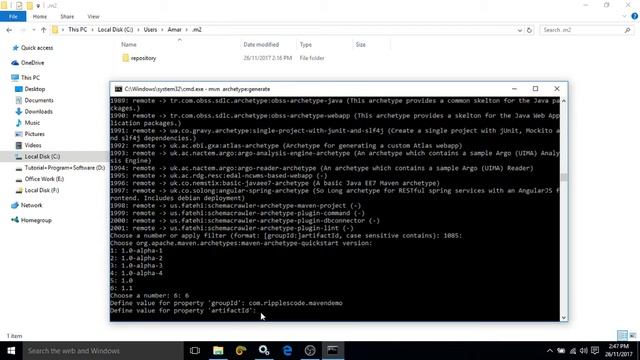Open File Explorer from taskbar
The height and width of the screenshot is (360, 640).
tap(218, 351)
